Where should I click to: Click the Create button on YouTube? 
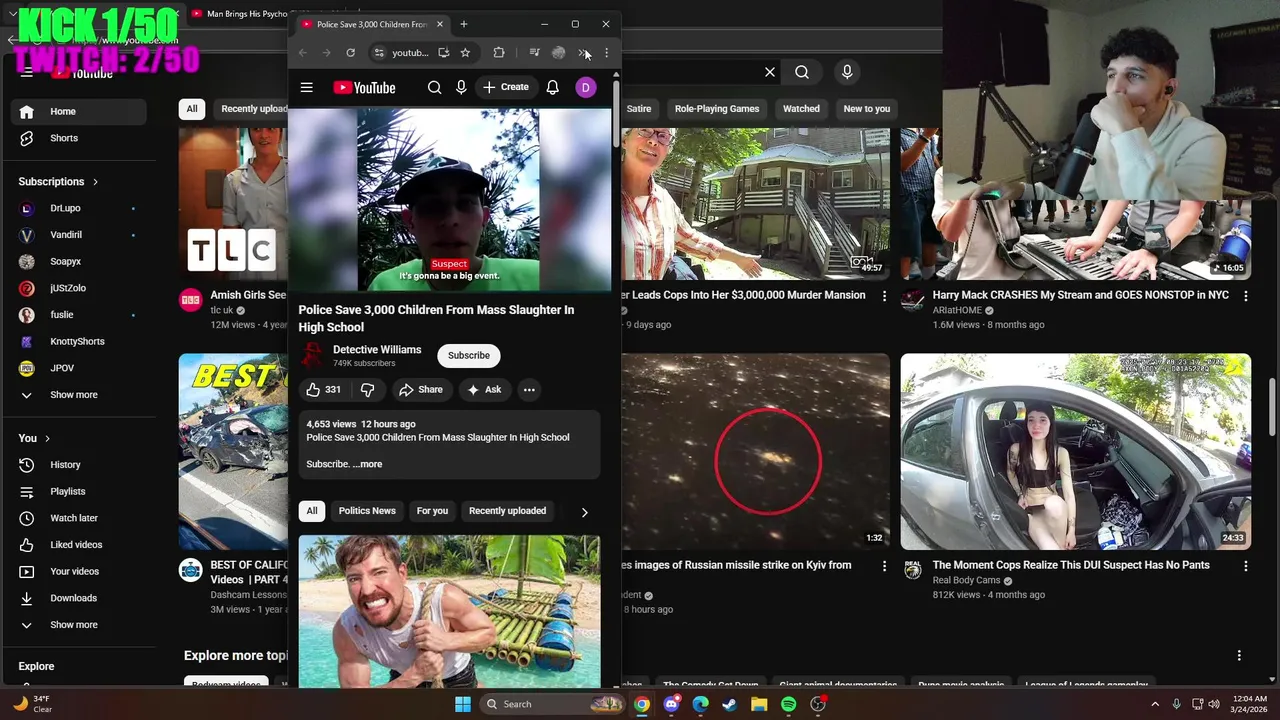pyautogui.click(x=506, y=88)
